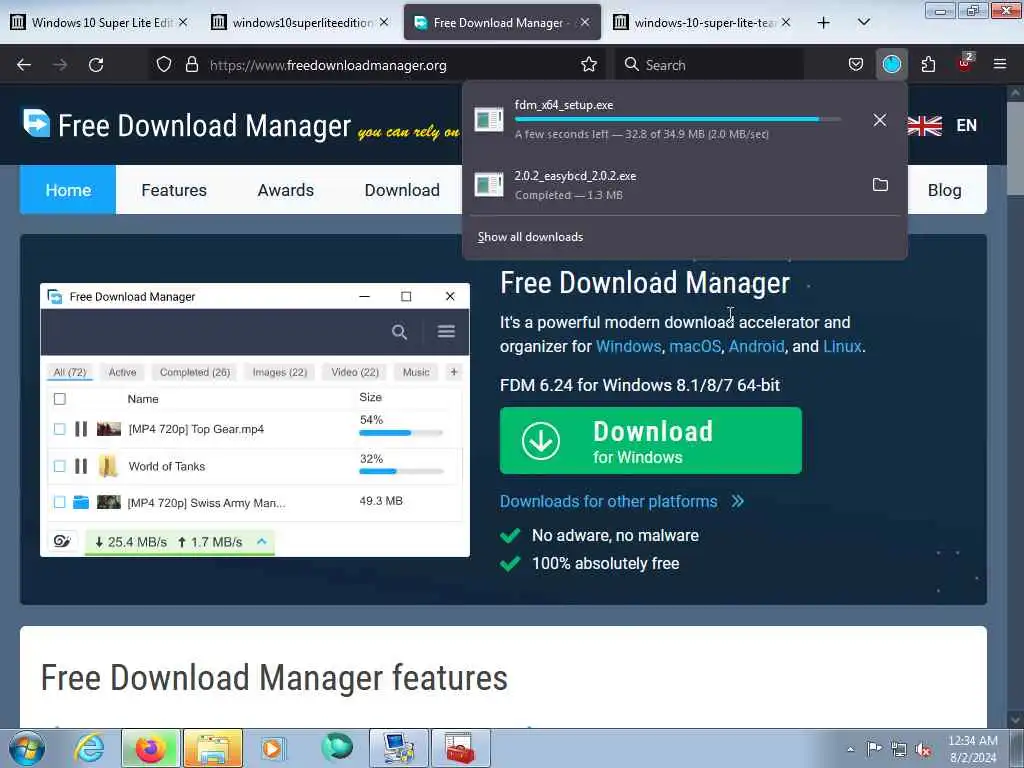The image size is (1024, 768).
Task: Close the windows10superliteedition tab
Action: pyautogui.click(x=384, y=23)
